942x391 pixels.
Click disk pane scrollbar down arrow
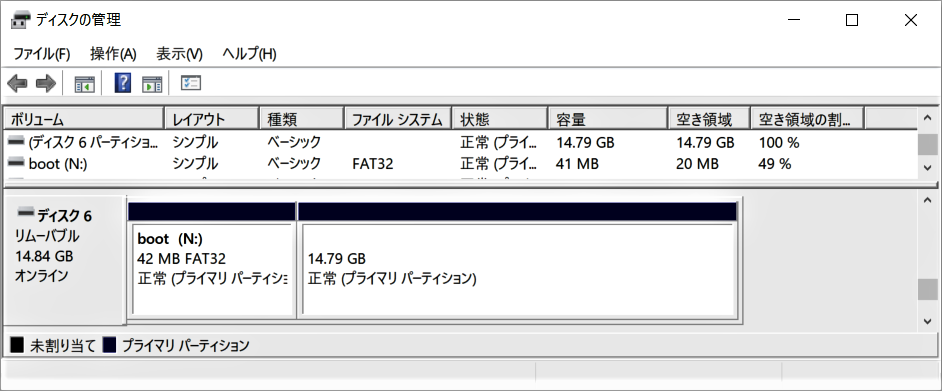click(927, 321)
